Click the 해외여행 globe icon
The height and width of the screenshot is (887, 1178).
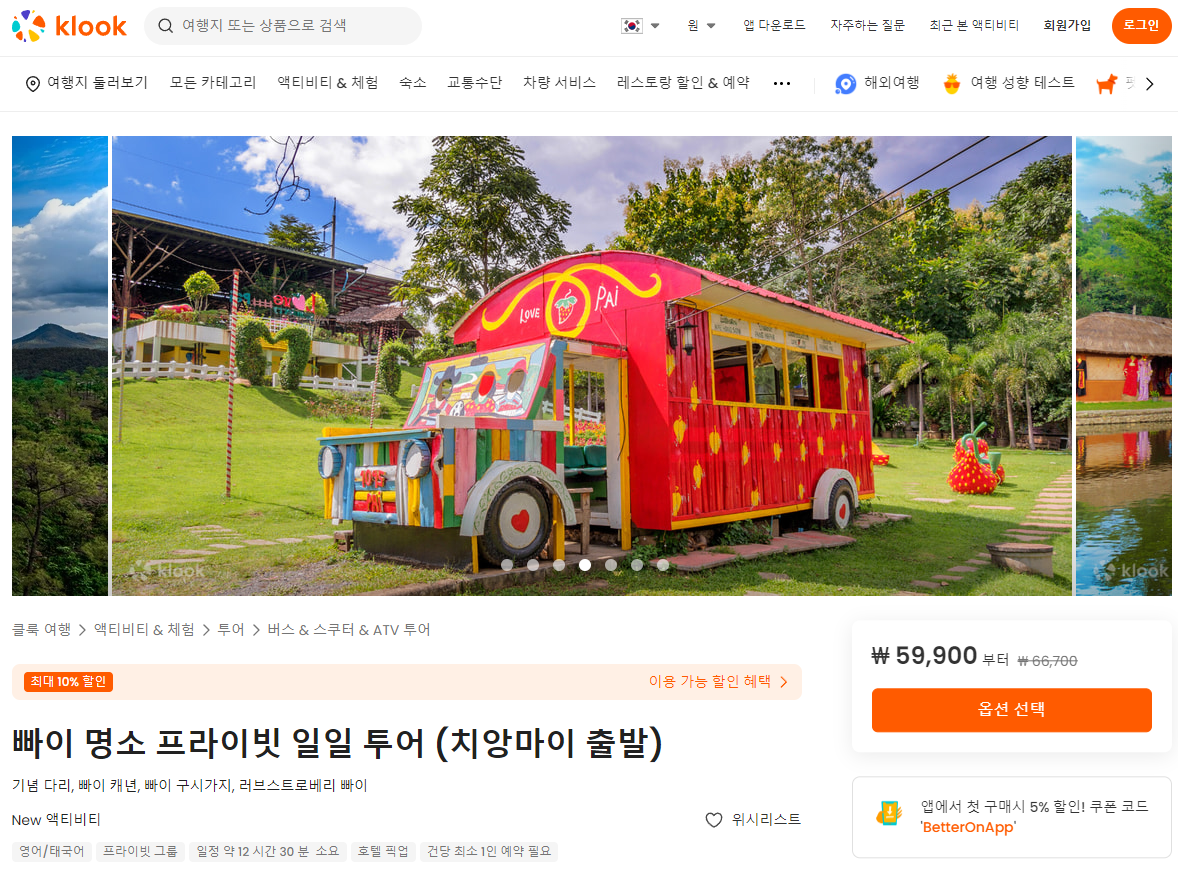pyautogui.click(x=845, y=83)
